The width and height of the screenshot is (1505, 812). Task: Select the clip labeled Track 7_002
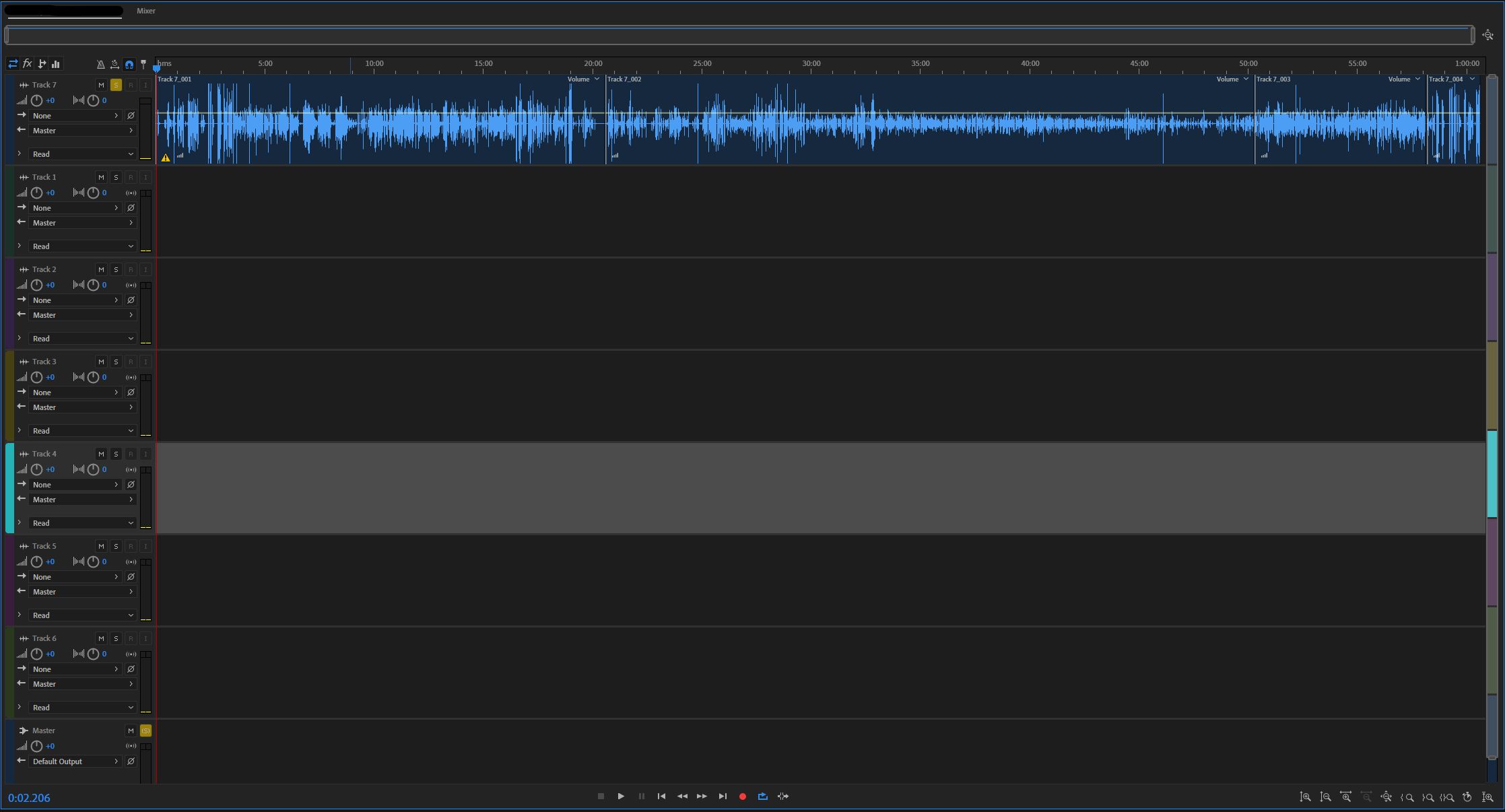930,119
